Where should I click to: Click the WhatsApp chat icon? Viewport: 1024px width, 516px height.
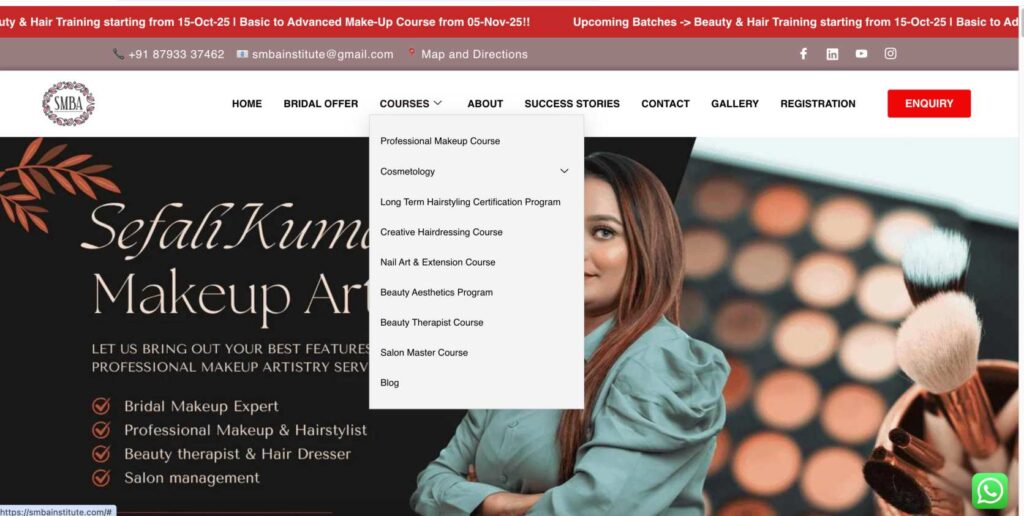click(989, 491)
